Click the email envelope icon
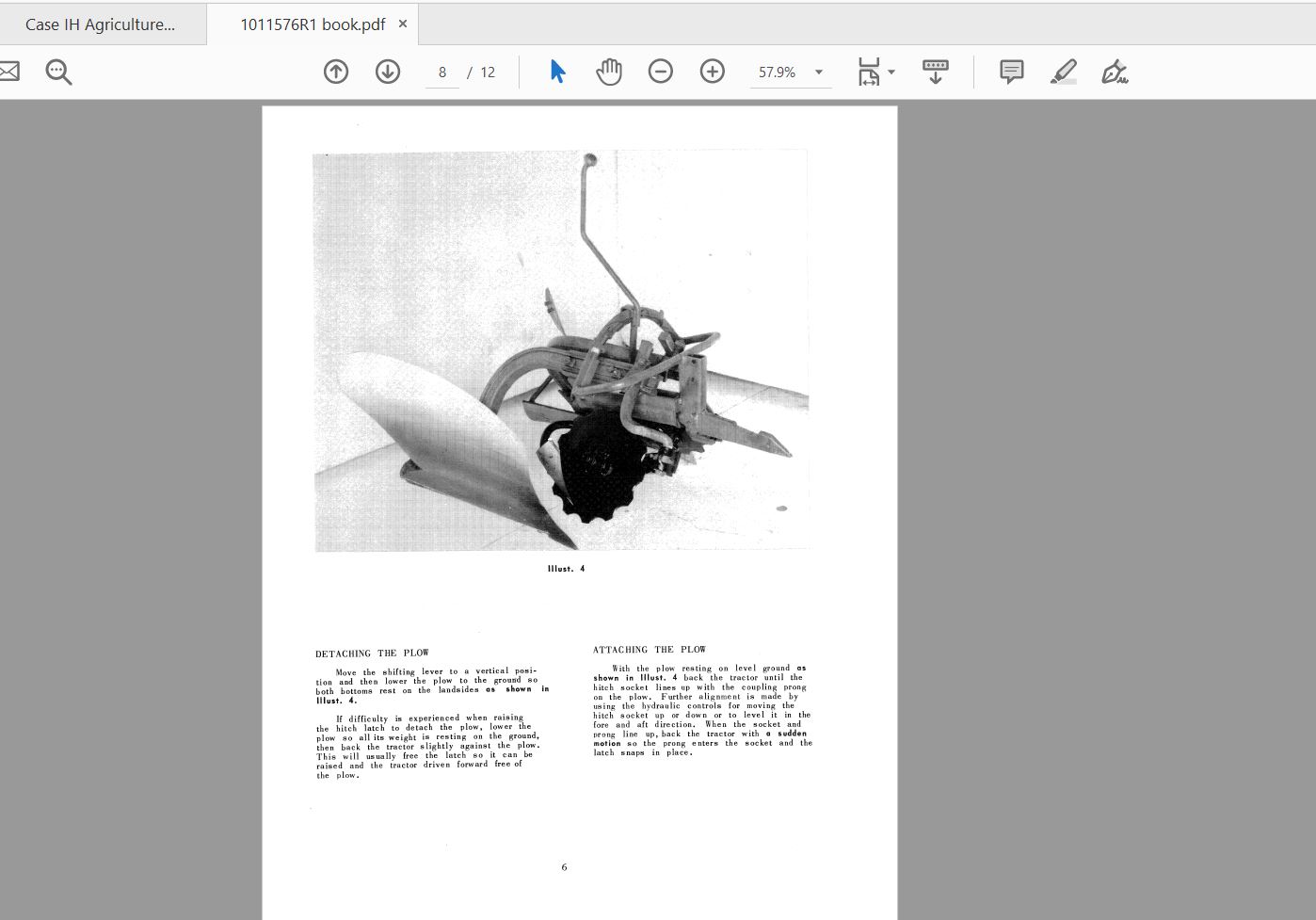 pyautogui.click(x=8, y=72)
